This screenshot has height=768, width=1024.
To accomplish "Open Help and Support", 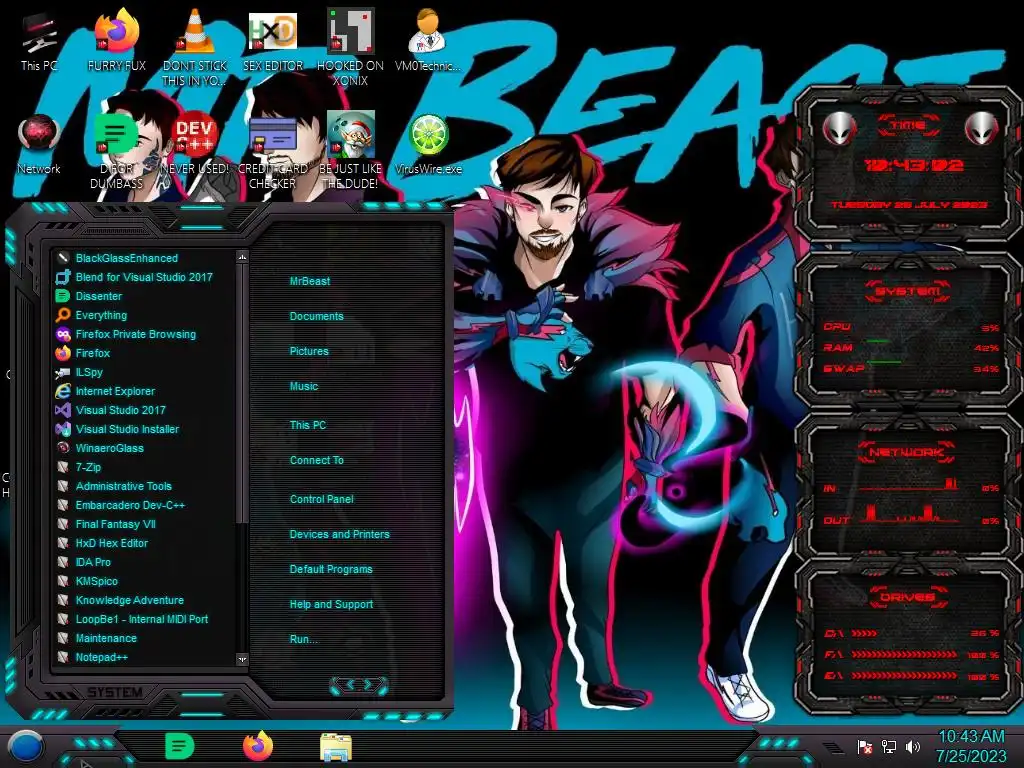I will coord(331,605).
